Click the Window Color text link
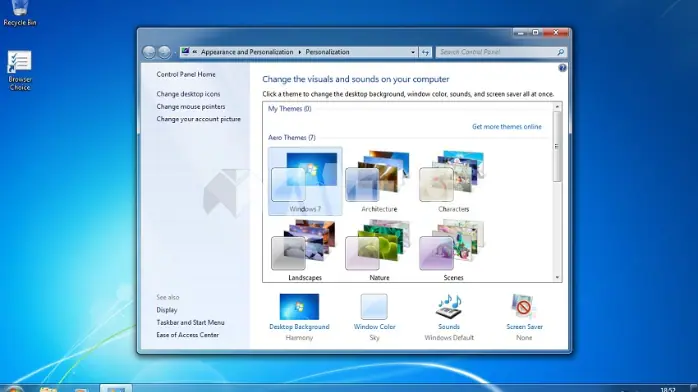The width and height of the screenshot is (698, 392). point(374,327)
